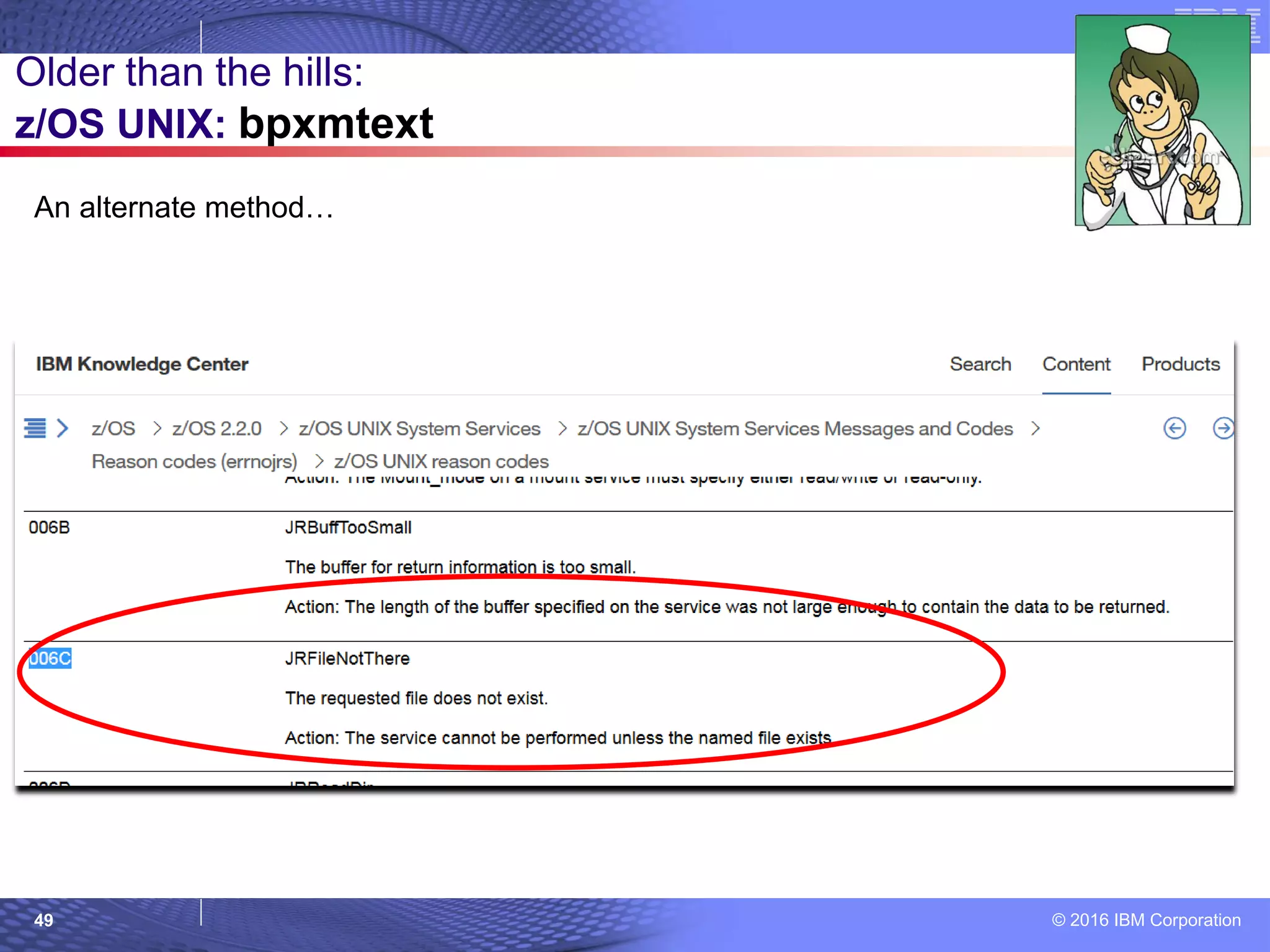
Task: Open the z/OS breadcrumb link
Action: [113, 429]
